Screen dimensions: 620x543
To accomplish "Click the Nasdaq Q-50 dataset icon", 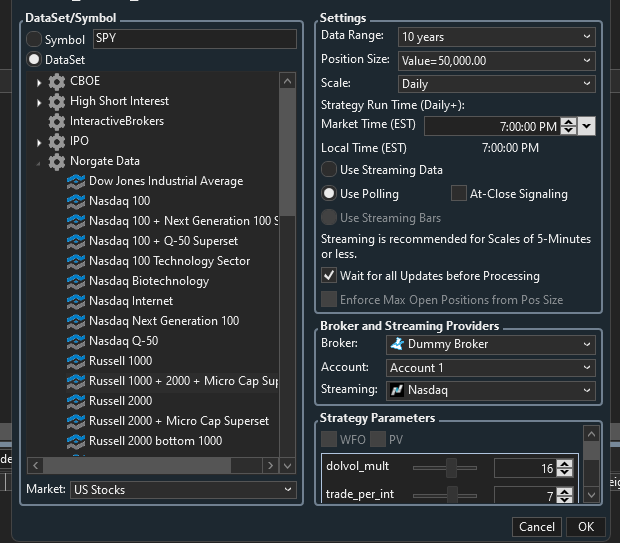I will [x=76, y=341].
